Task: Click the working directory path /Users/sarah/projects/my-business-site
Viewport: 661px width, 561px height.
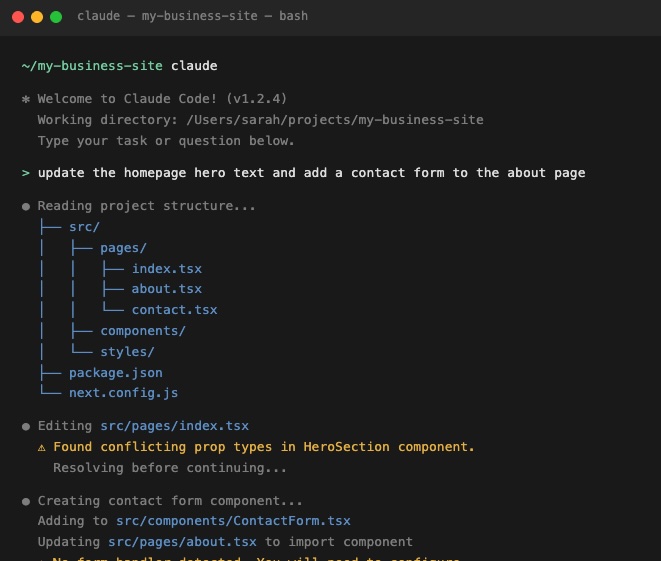Action: (335, 120)
